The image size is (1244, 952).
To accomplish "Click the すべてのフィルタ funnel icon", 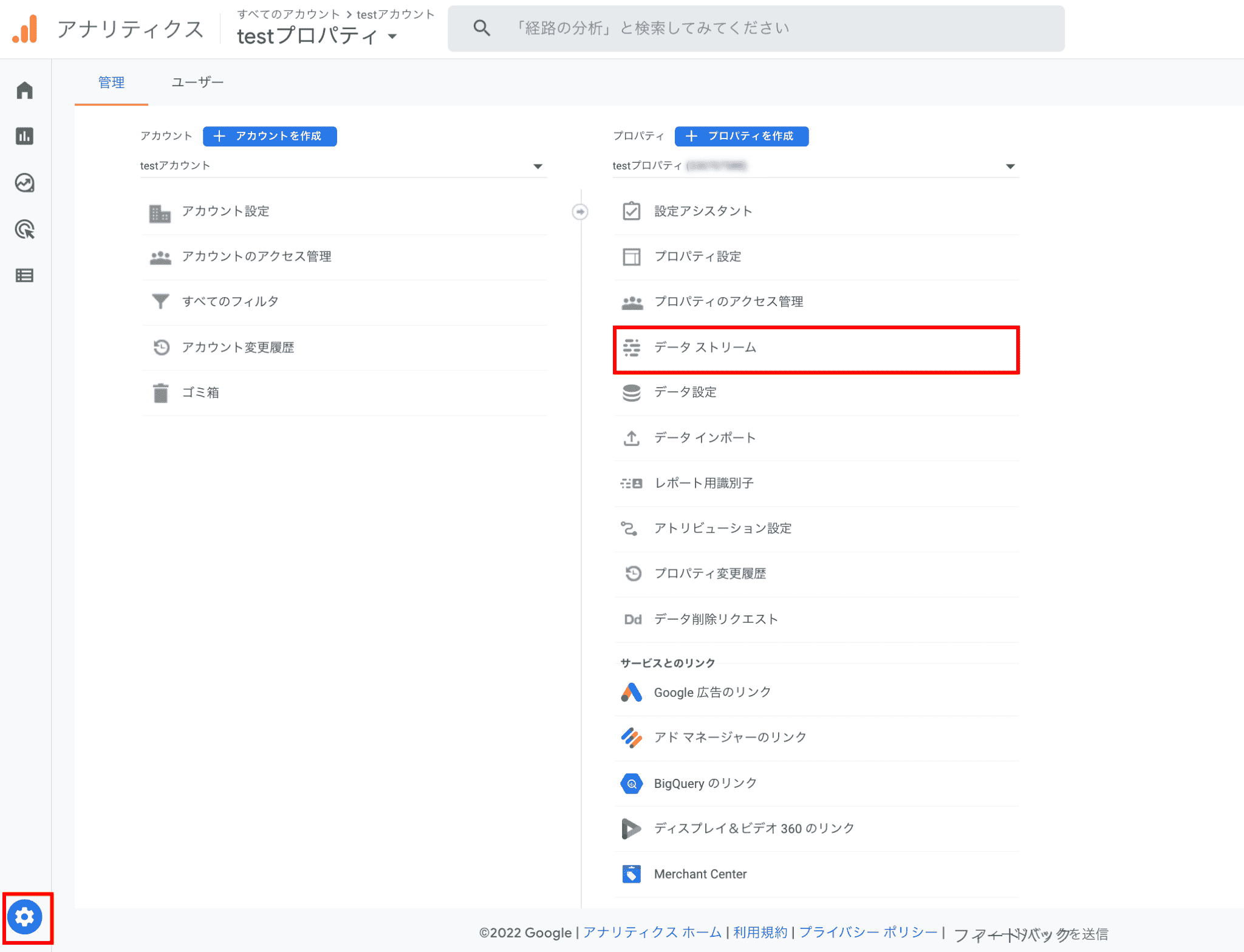I will pos(160,301).
